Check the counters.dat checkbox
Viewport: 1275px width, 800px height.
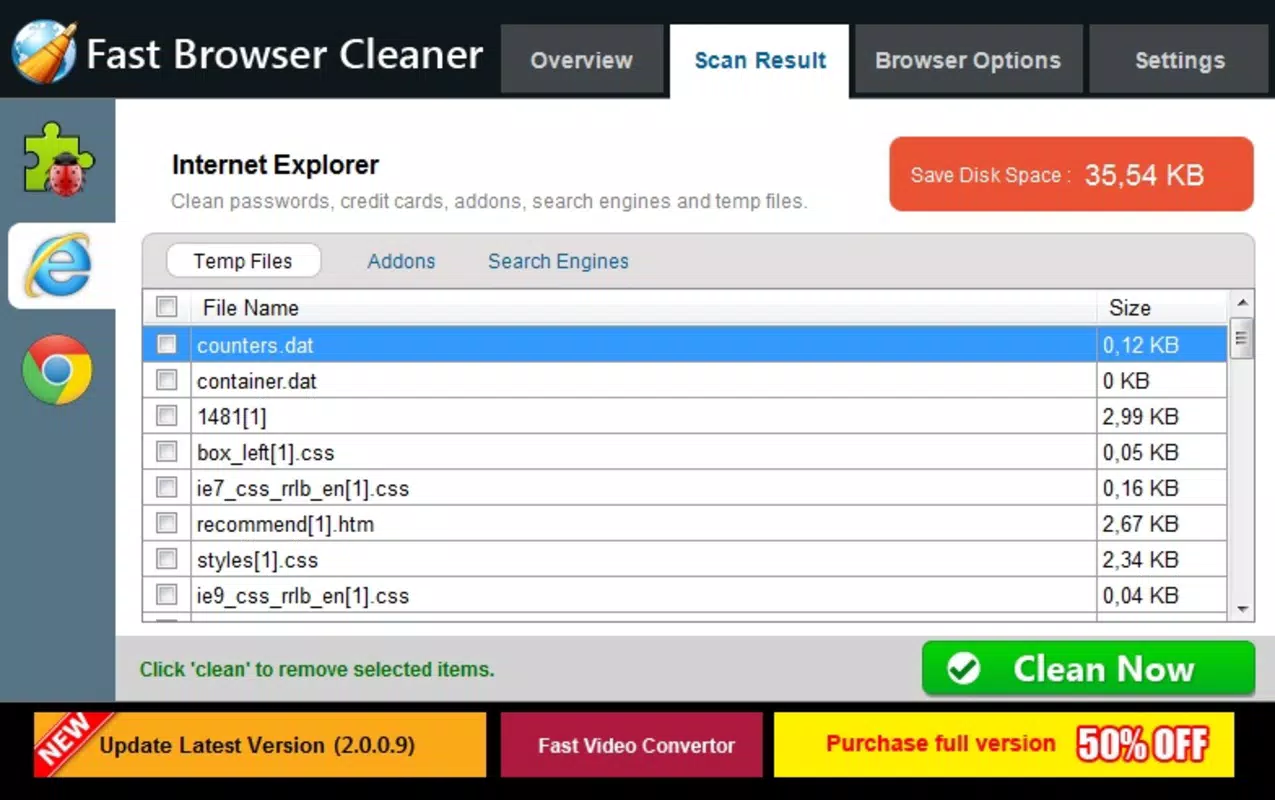coord(167,344)
